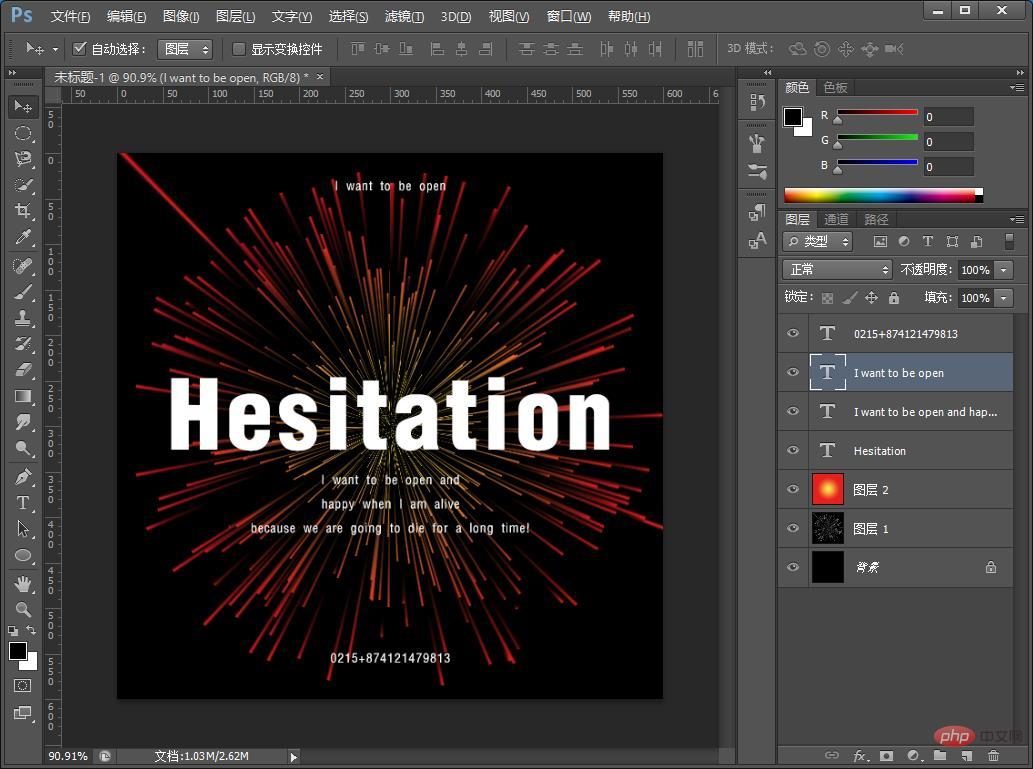Select the Move tool
1033x769 pixels.
click(x=23, y=107)
